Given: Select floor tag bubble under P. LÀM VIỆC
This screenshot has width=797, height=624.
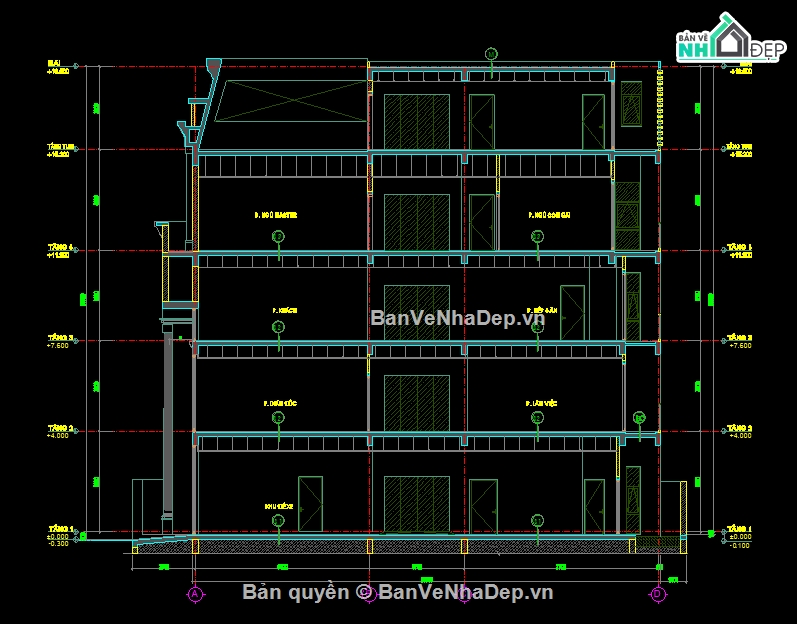Looking at the screenshot, I should click(537, 418).
